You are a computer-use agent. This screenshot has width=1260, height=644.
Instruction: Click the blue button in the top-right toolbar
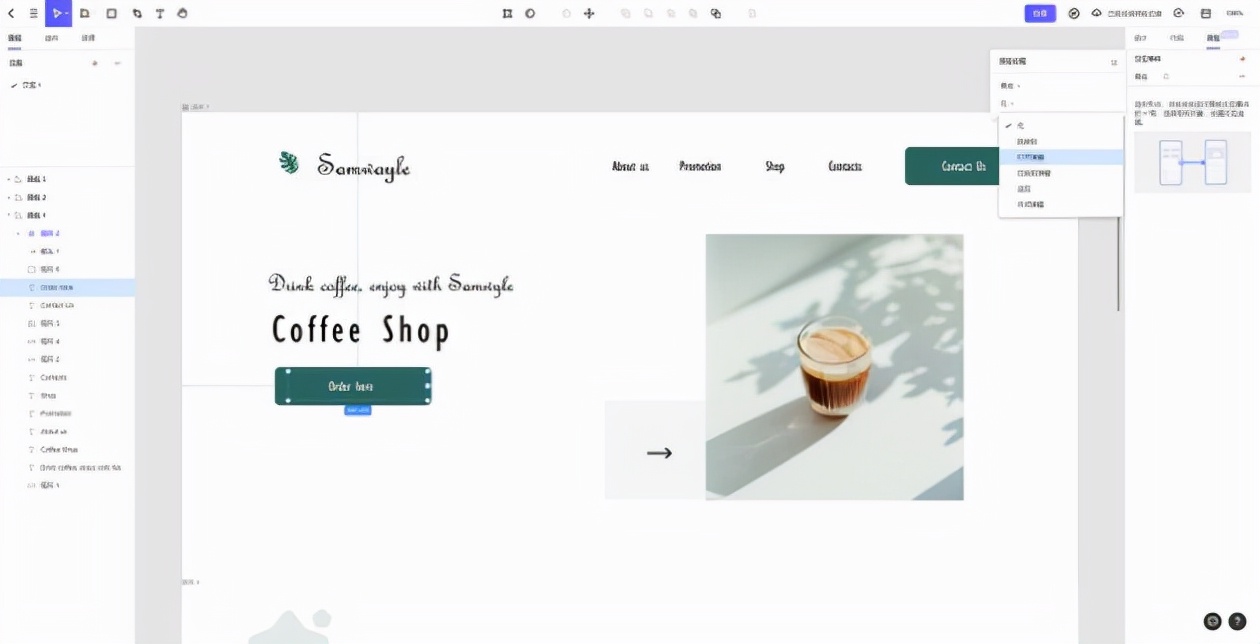click(x=1039, y=14)
